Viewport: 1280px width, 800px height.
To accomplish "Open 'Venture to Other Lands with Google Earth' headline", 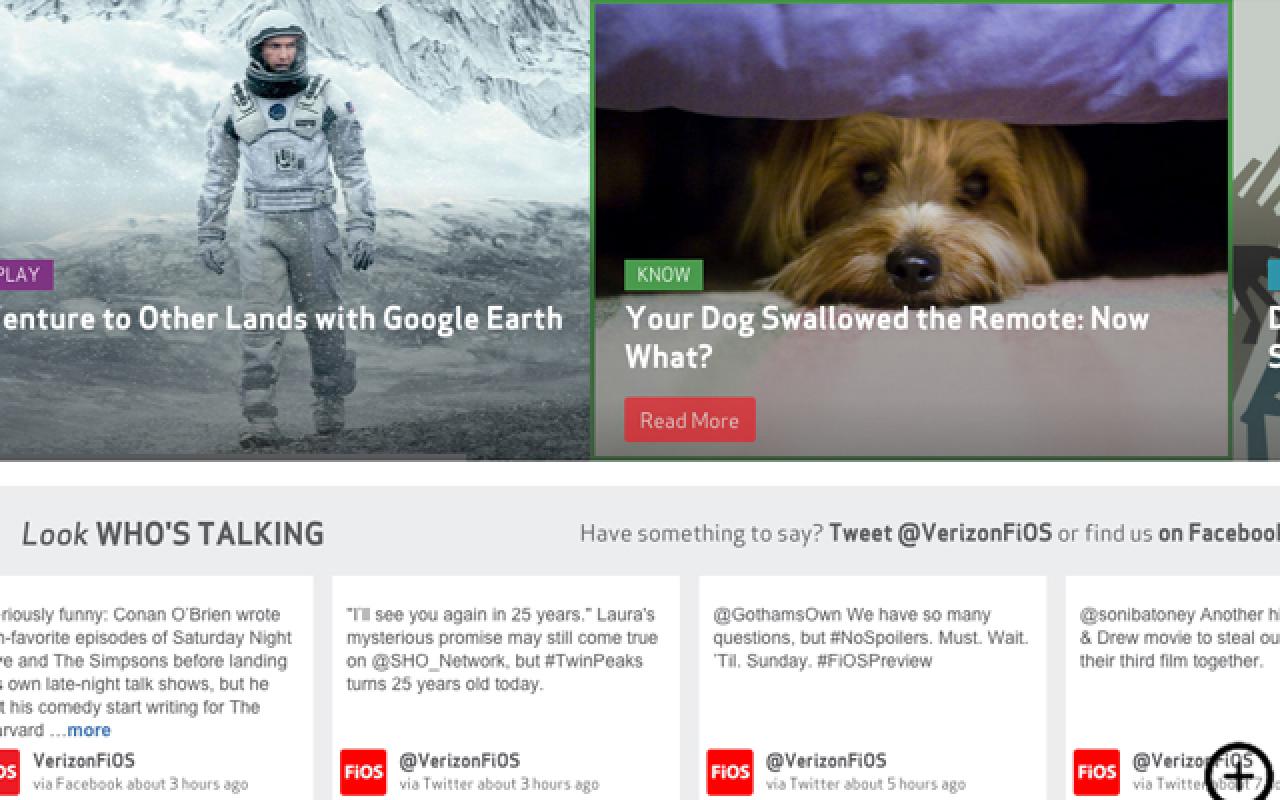I will (x=281, y=319).
